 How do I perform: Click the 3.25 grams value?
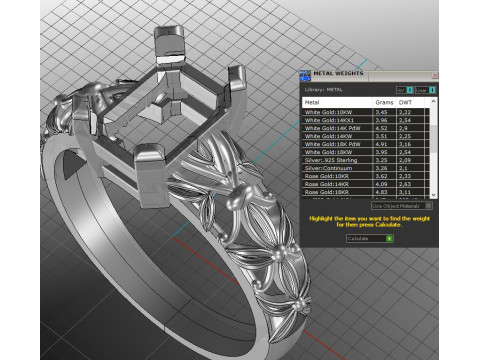[381, 160]
